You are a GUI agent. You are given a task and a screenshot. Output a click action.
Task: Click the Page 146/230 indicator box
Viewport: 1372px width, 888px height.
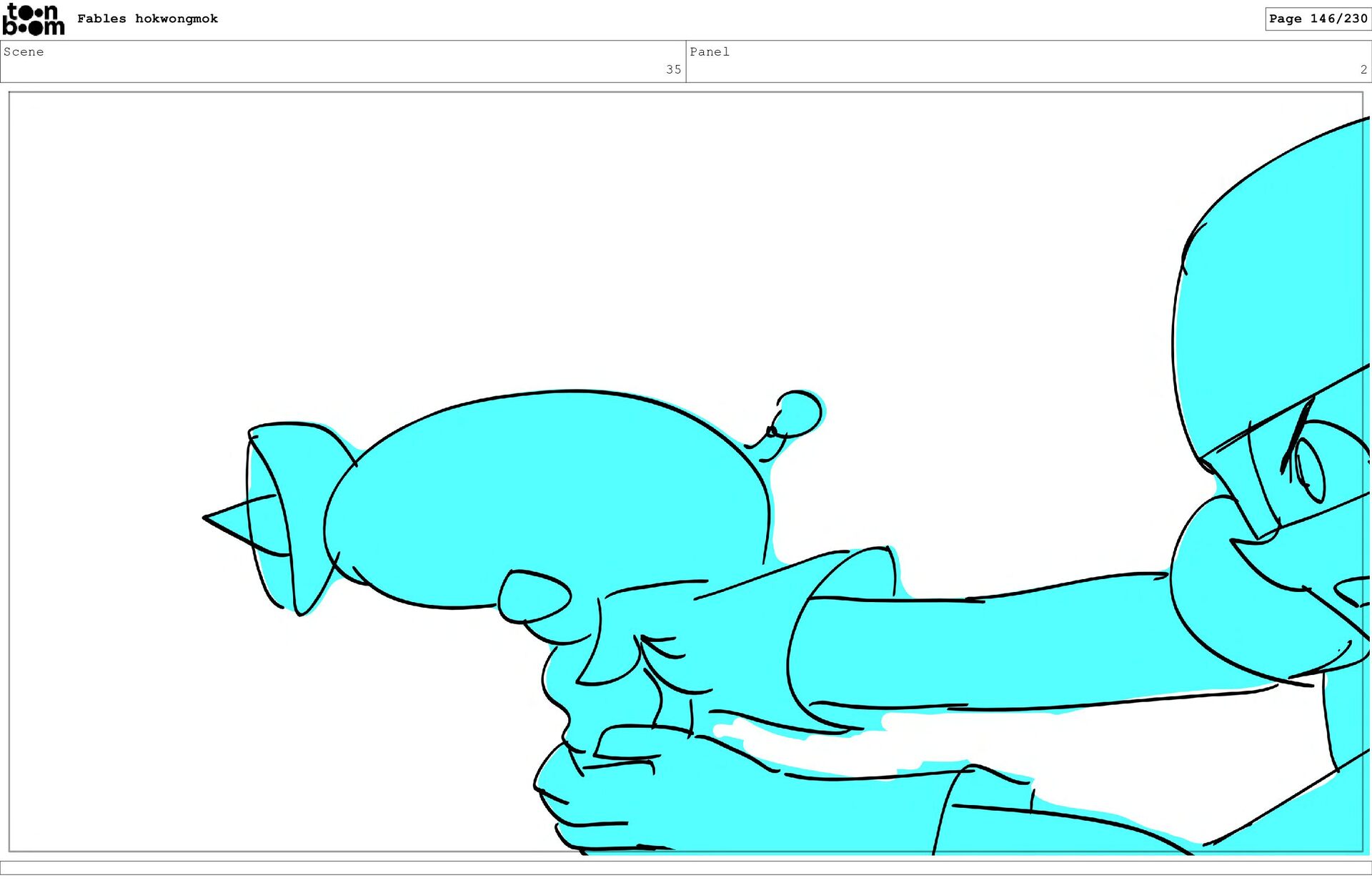coord(1317,19)
